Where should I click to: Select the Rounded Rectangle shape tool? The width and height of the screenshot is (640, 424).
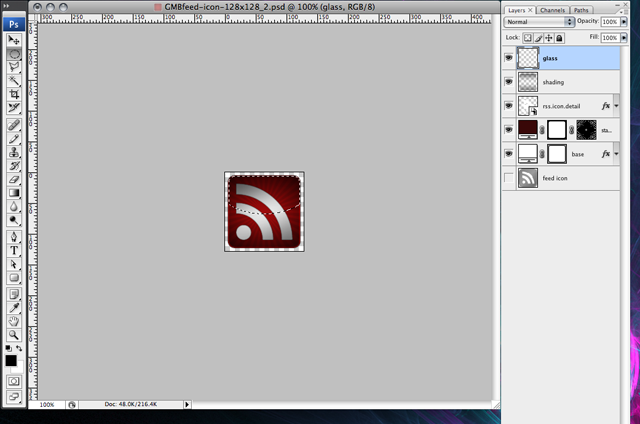(14, 277)
